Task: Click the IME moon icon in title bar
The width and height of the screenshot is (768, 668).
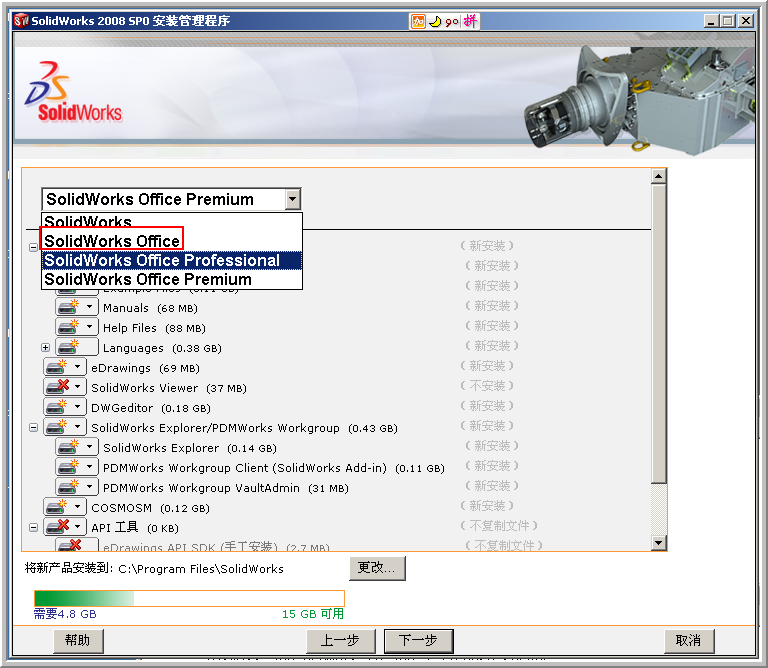Action: tap(434, 22)
